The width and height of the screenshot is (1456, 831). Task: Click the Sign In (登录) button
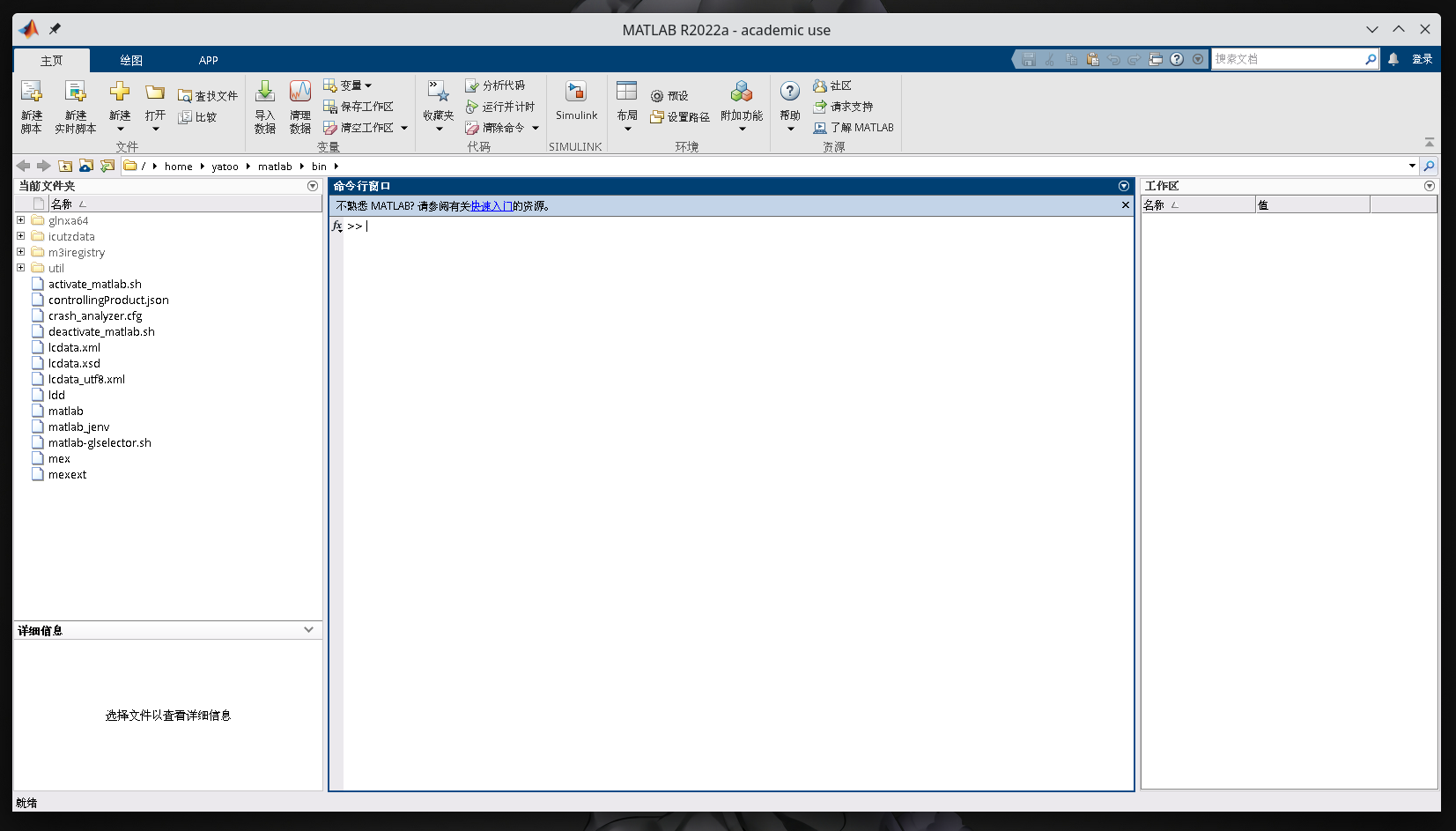tap(1422, 59)
